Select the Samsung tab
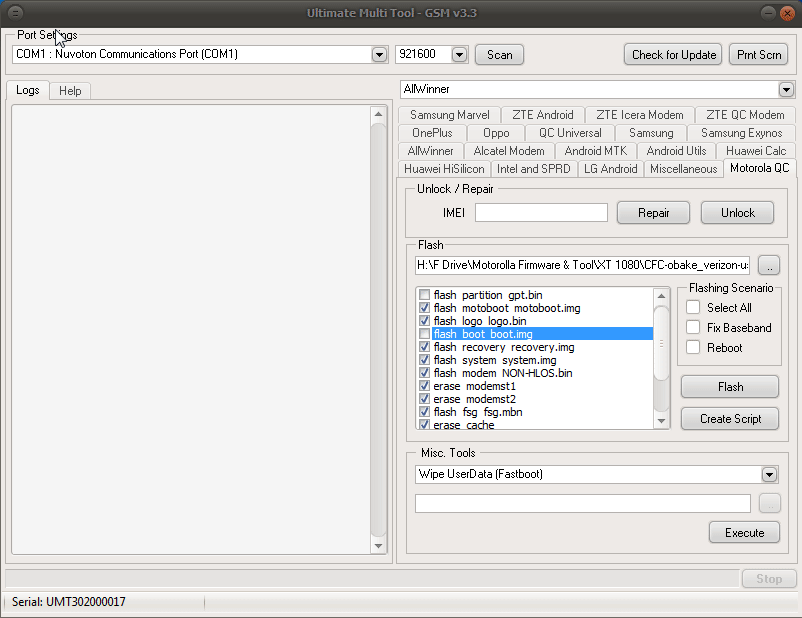The height and width of the screenshot is (618, 802). point(651,133)
